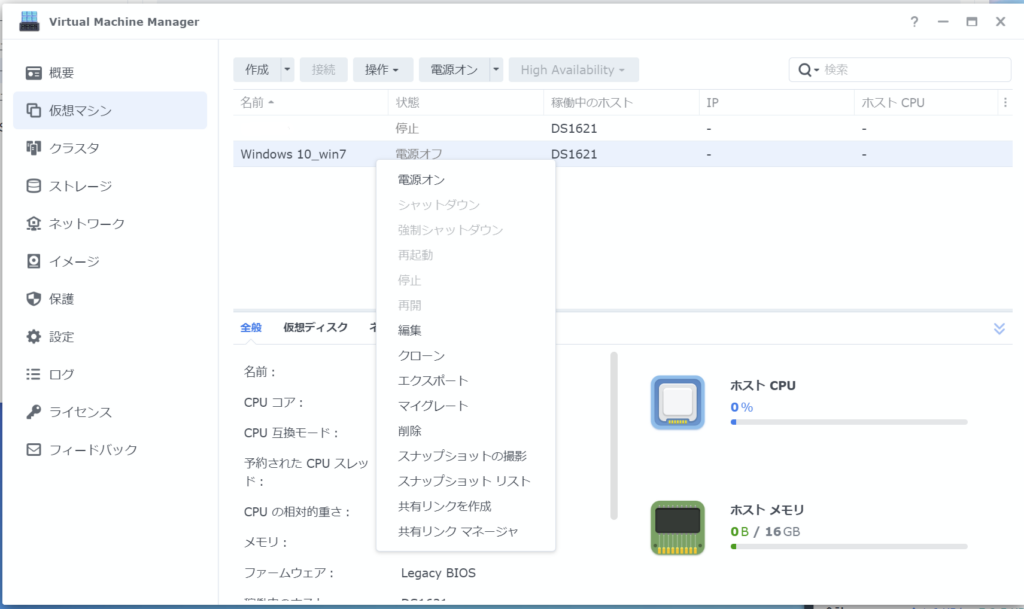Click DS1621 host in Windows 10_win7 row
Screen dimensions: 1024x609
[573, 154]
